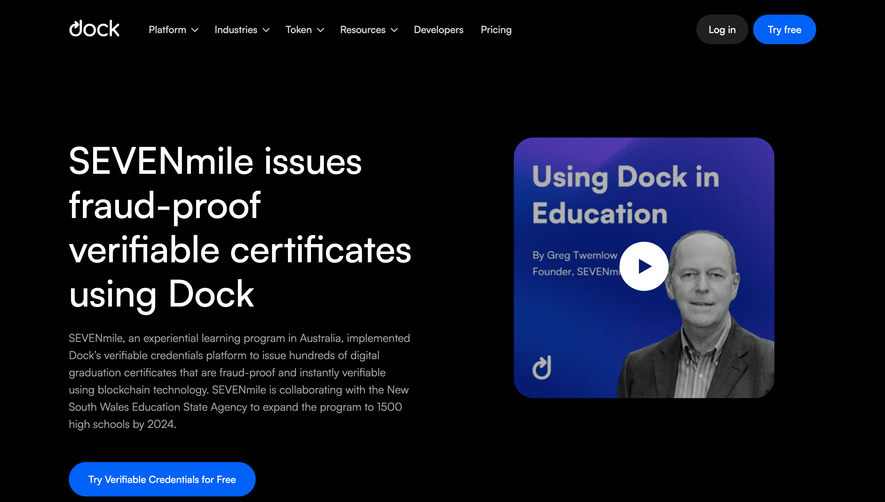Expand the Resources chevron arrow
Image resolution: width=885 pixels, height=502 pixels.
(x=394, y=30)
